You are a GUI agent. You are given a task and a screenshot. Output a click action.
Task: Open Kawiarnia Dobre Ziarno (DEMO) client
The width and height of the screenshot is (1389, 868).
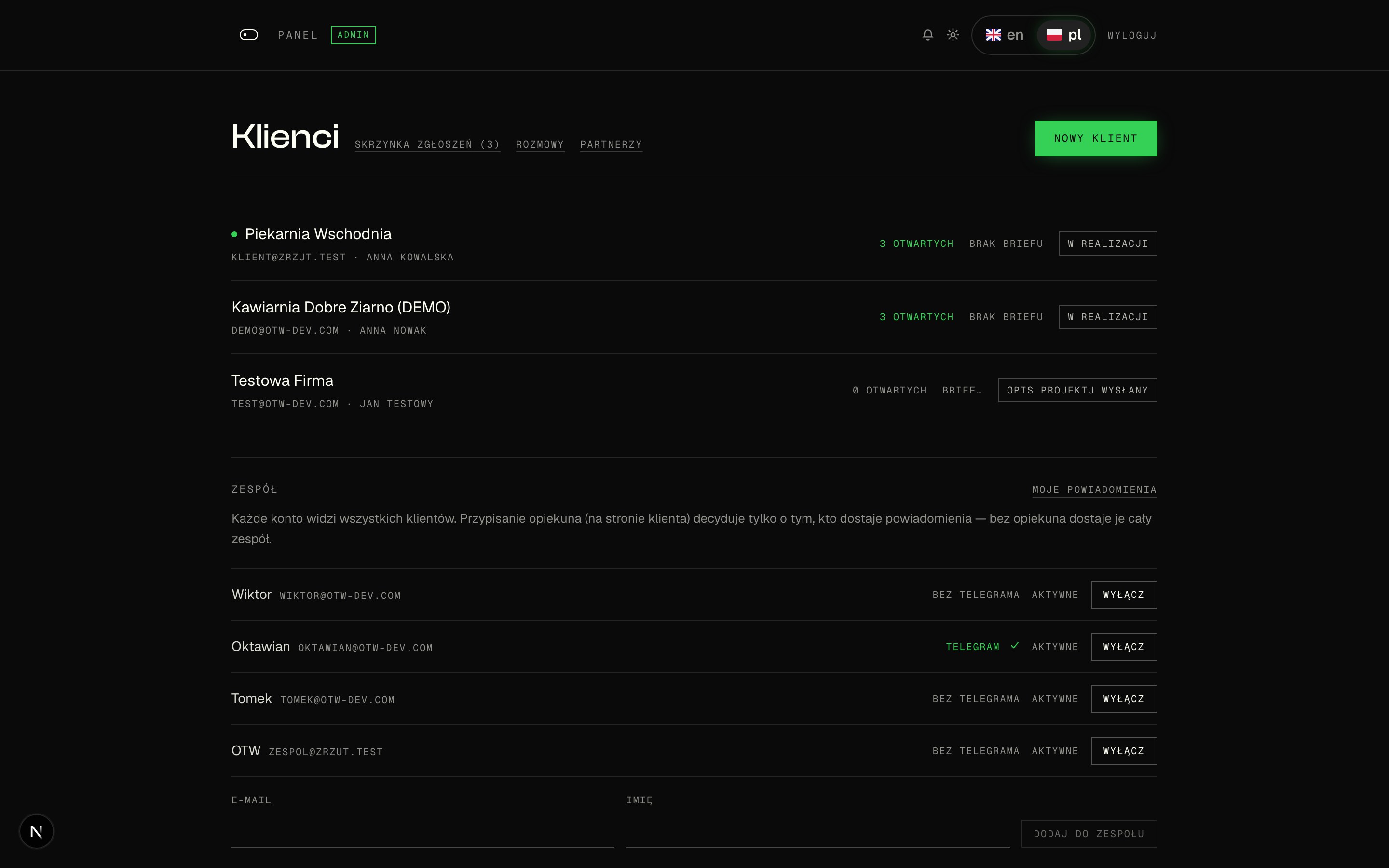pos(340,307)
